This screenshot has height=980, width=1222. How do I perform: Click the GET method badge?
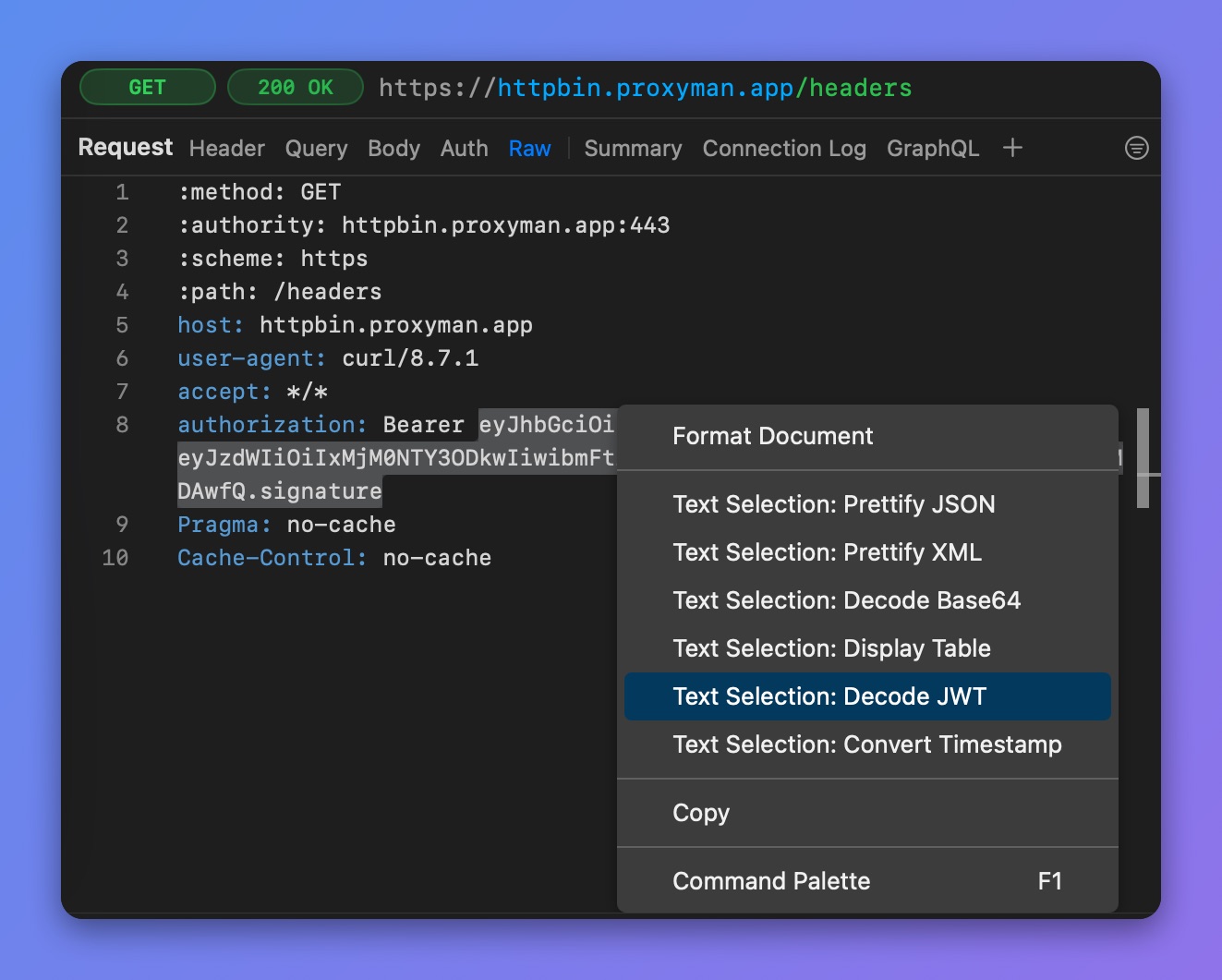(148, 88)
